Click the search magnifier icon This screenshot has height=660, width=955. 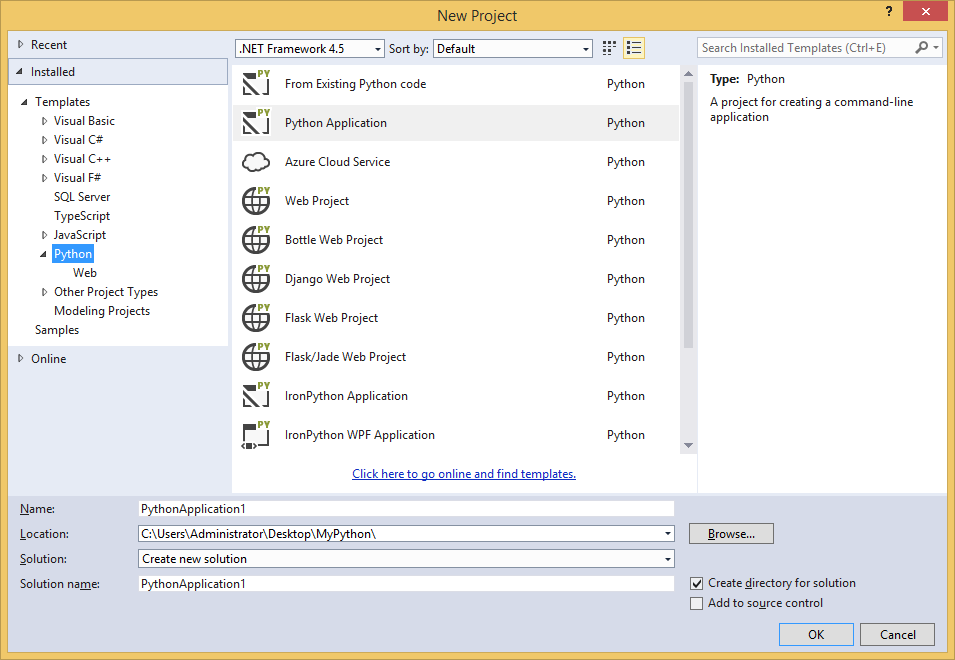(922, 48)
